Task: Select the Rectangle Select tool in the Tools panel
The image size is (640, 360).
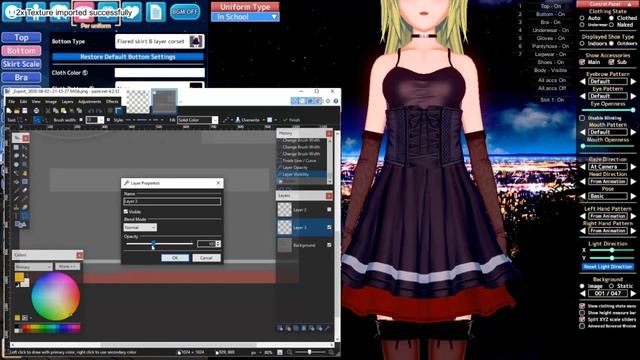Action: 16,147
